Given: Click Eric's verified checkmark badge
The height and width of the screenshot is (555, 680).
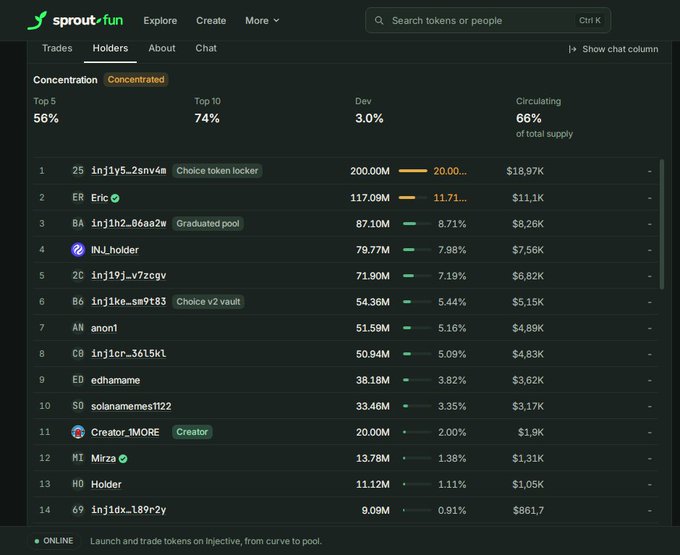Looking at the screenshot, I should pyautogui.click(x=115, y=198).
